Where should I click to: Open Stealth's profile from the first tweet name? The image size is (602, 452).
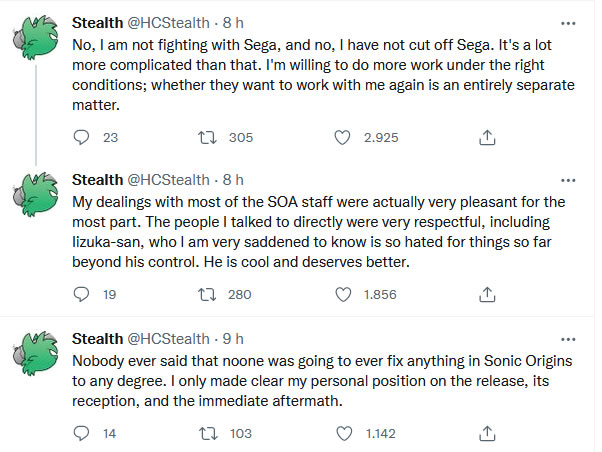[97, 23]
